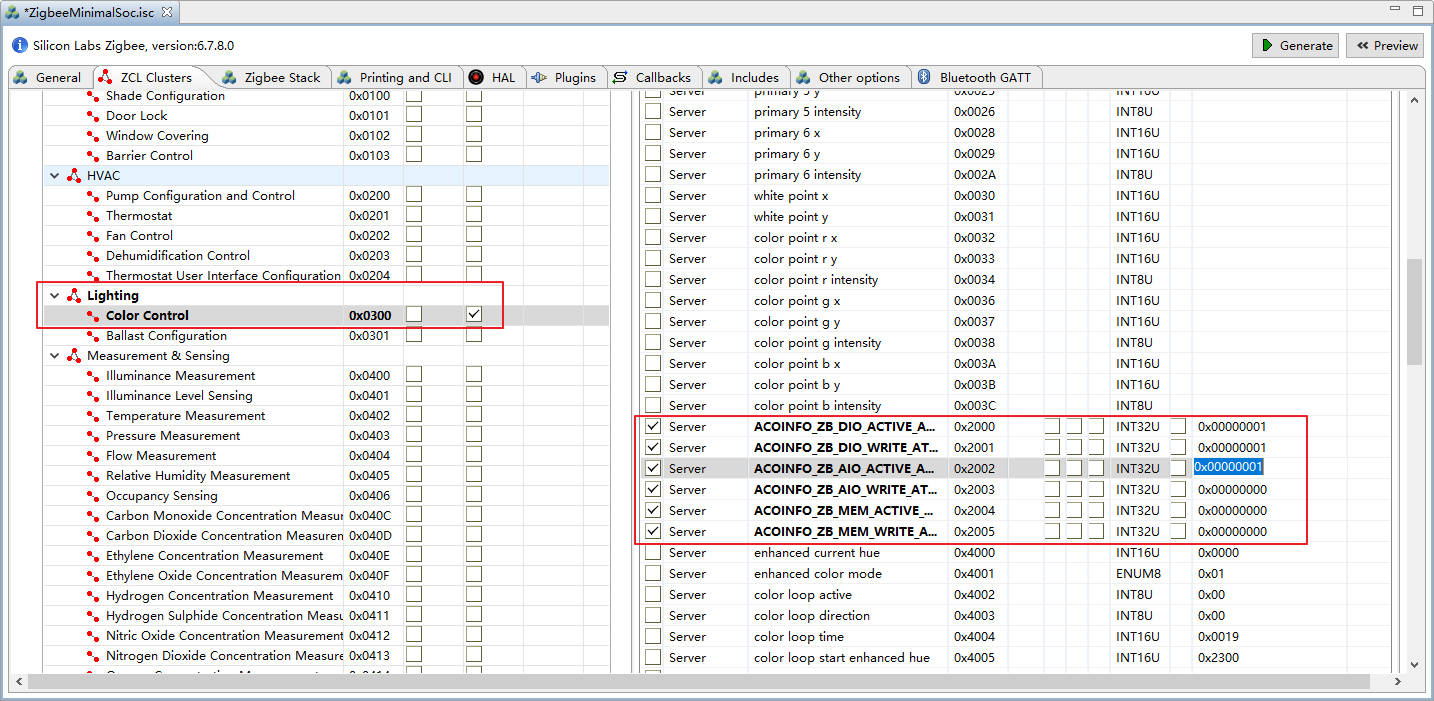Open the Printing and CLI tab
This screenshot has width=1434, height=701.
395,77
